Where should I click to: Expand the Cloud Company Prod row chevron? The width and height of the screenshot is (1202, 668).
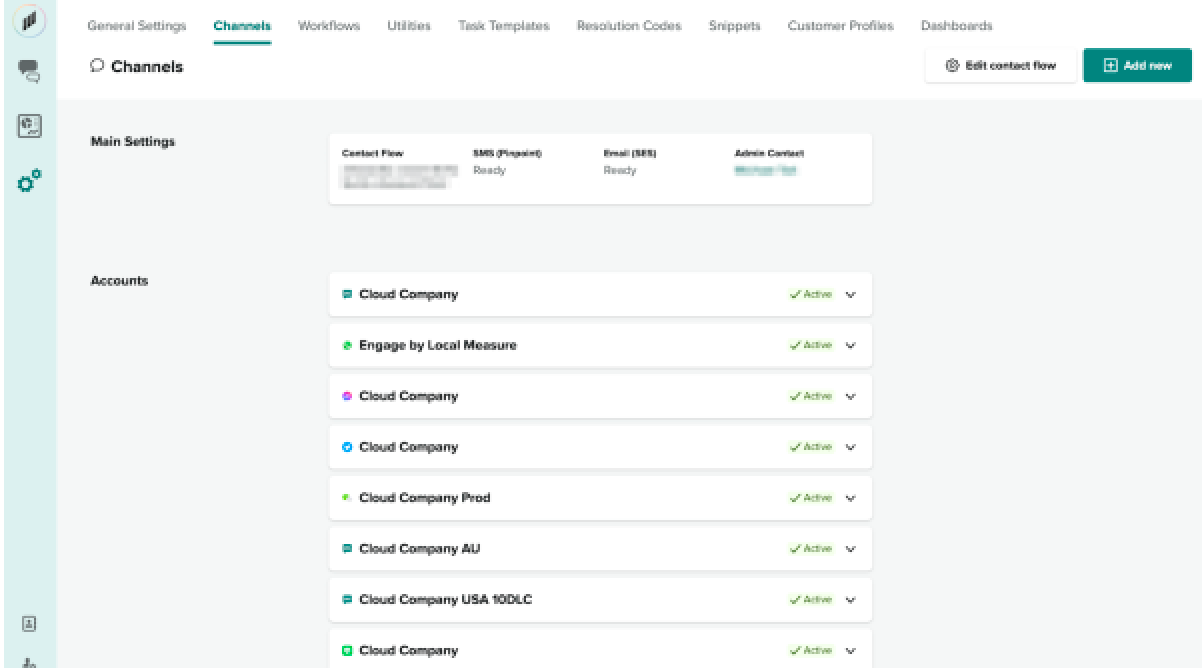(851, 498)
